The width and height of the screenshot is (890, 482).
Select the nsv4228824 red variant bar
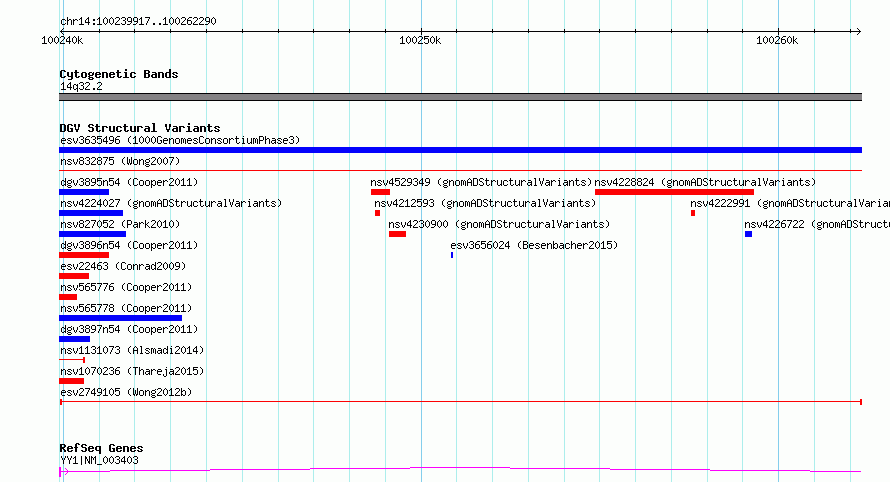pos(674,192)
